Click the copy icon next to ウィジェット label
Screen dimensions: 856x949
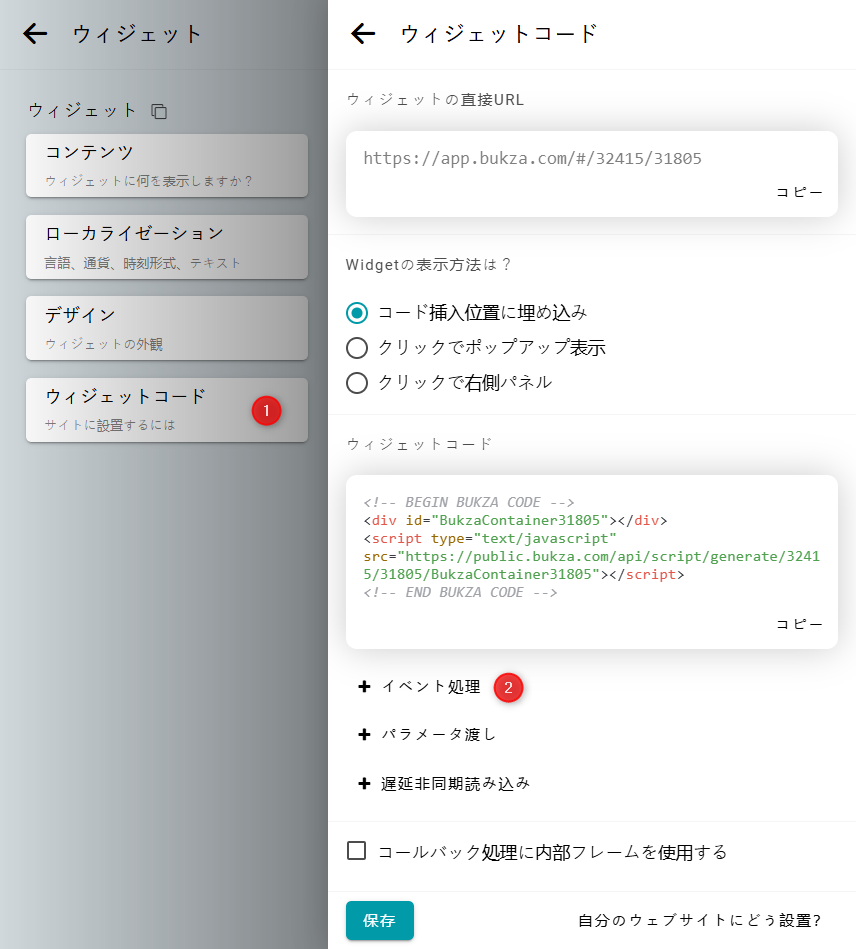159,111
